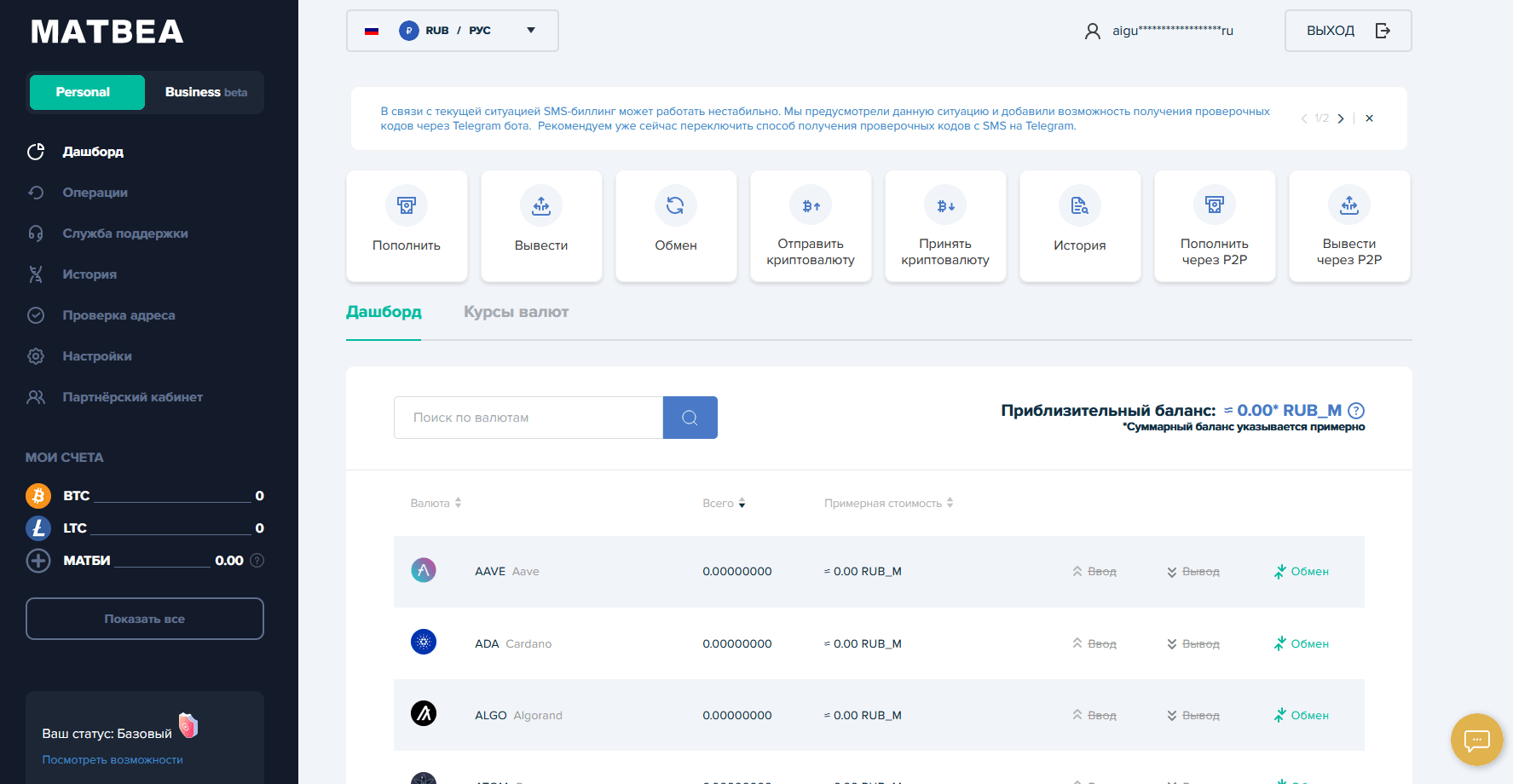1513x784 pixels.
Task: Click the МАТБИ balance help icon
Action: 257,561
